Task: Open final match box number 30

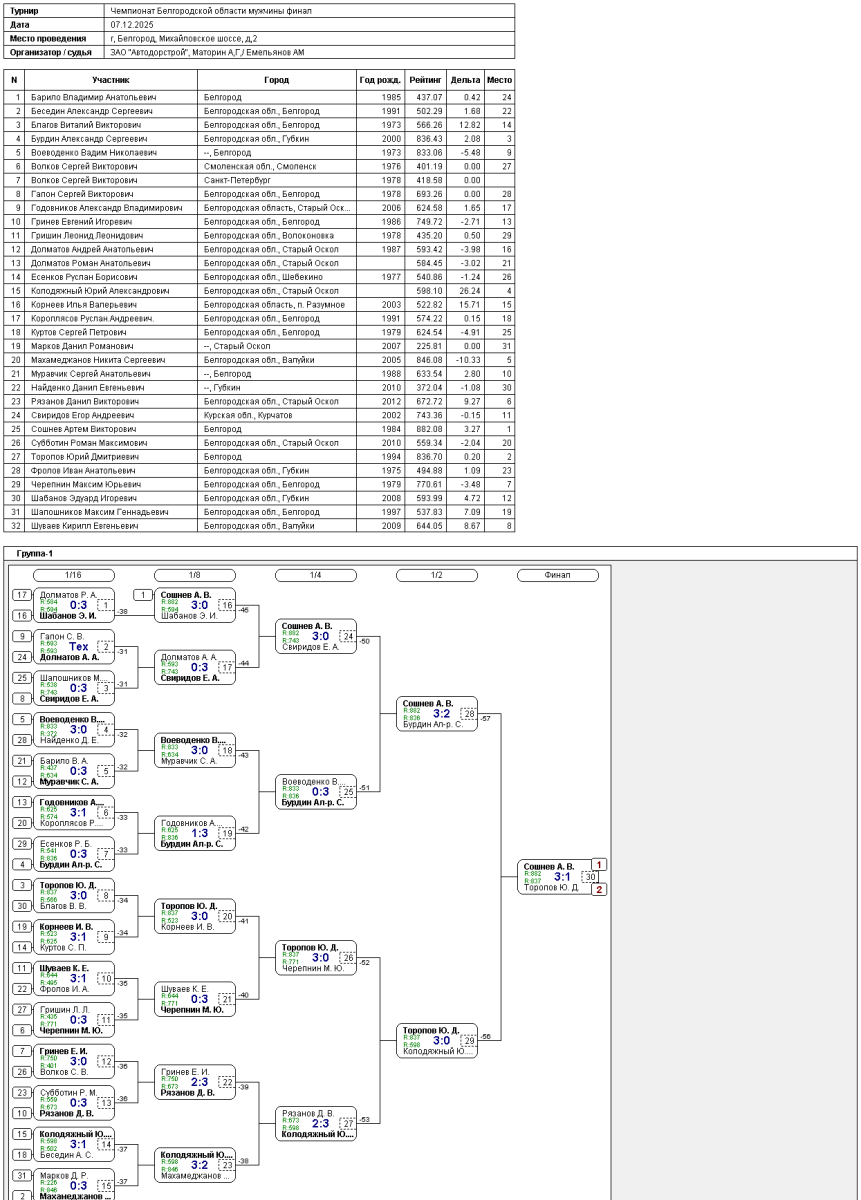Action: tap(557, 876)
